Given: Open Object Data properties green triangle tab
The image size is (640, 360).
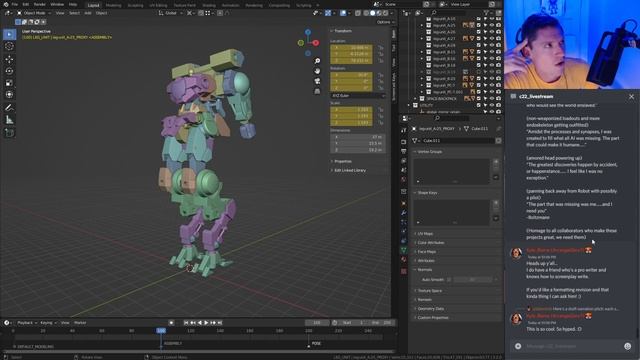Looking at the screenshot, I should (x=404, y=250).
